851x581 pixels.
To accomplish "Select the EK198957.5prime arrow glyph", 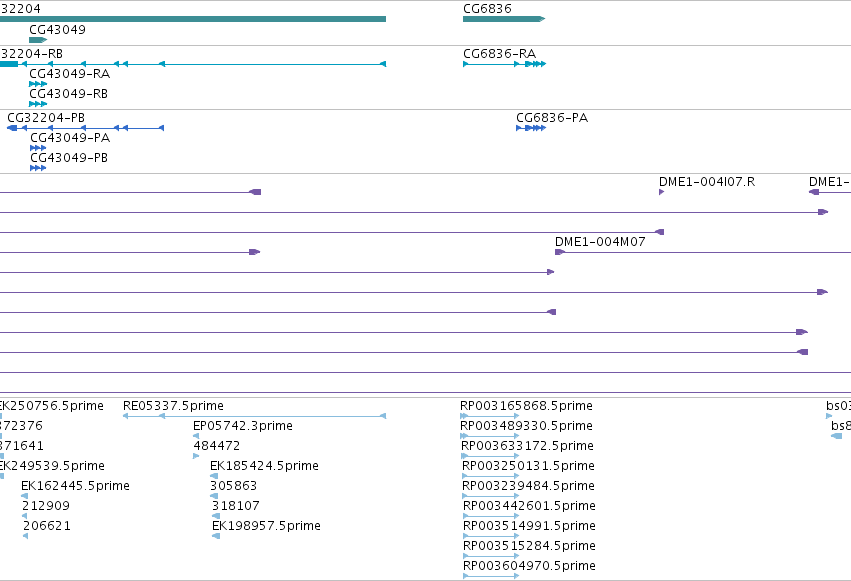I will (x=216, y=536).
